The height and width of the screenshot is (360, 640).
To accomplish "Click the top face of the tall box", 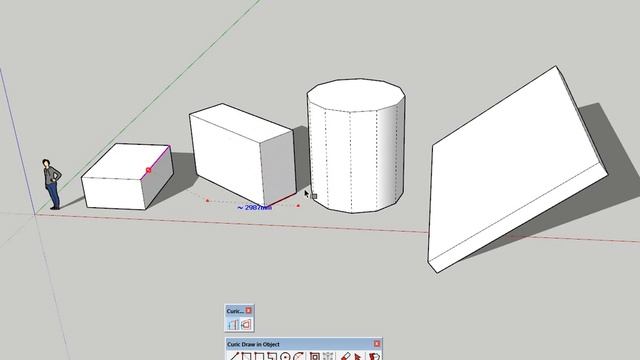I will (242, 122).
